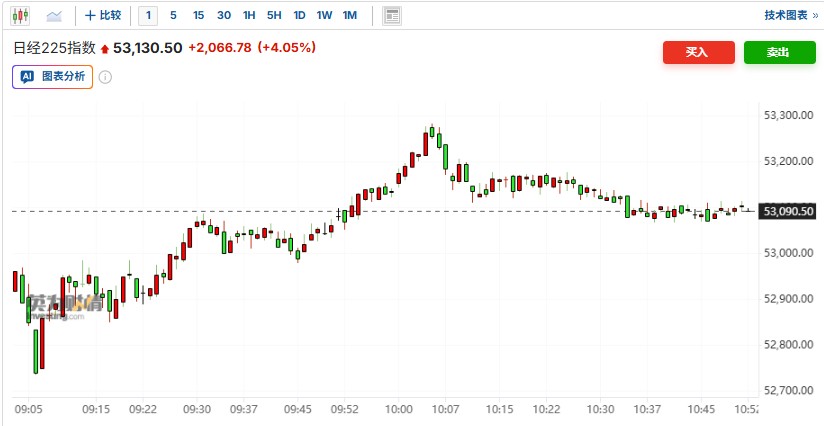824x426 pixels.
Task: Click the double-chevron next to 技术图表
Action: click(814, 15)
